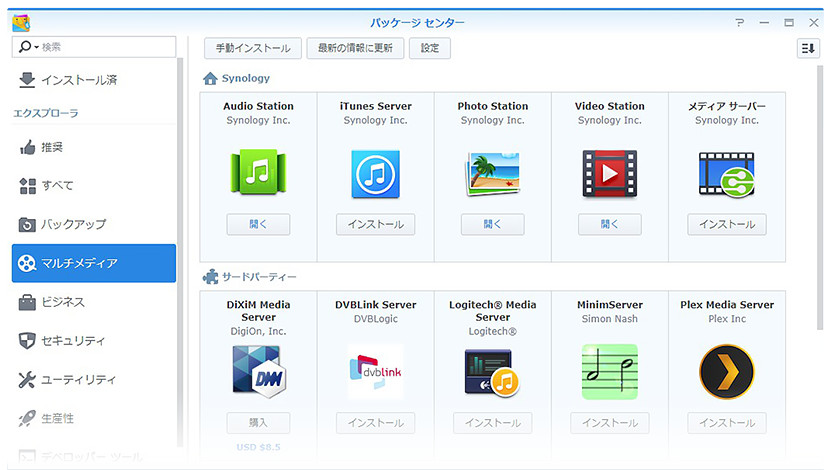This screenshot has width=830, height=470.
Task: Click the Logitech Media Server icon
Action: [x=492, y=371]
